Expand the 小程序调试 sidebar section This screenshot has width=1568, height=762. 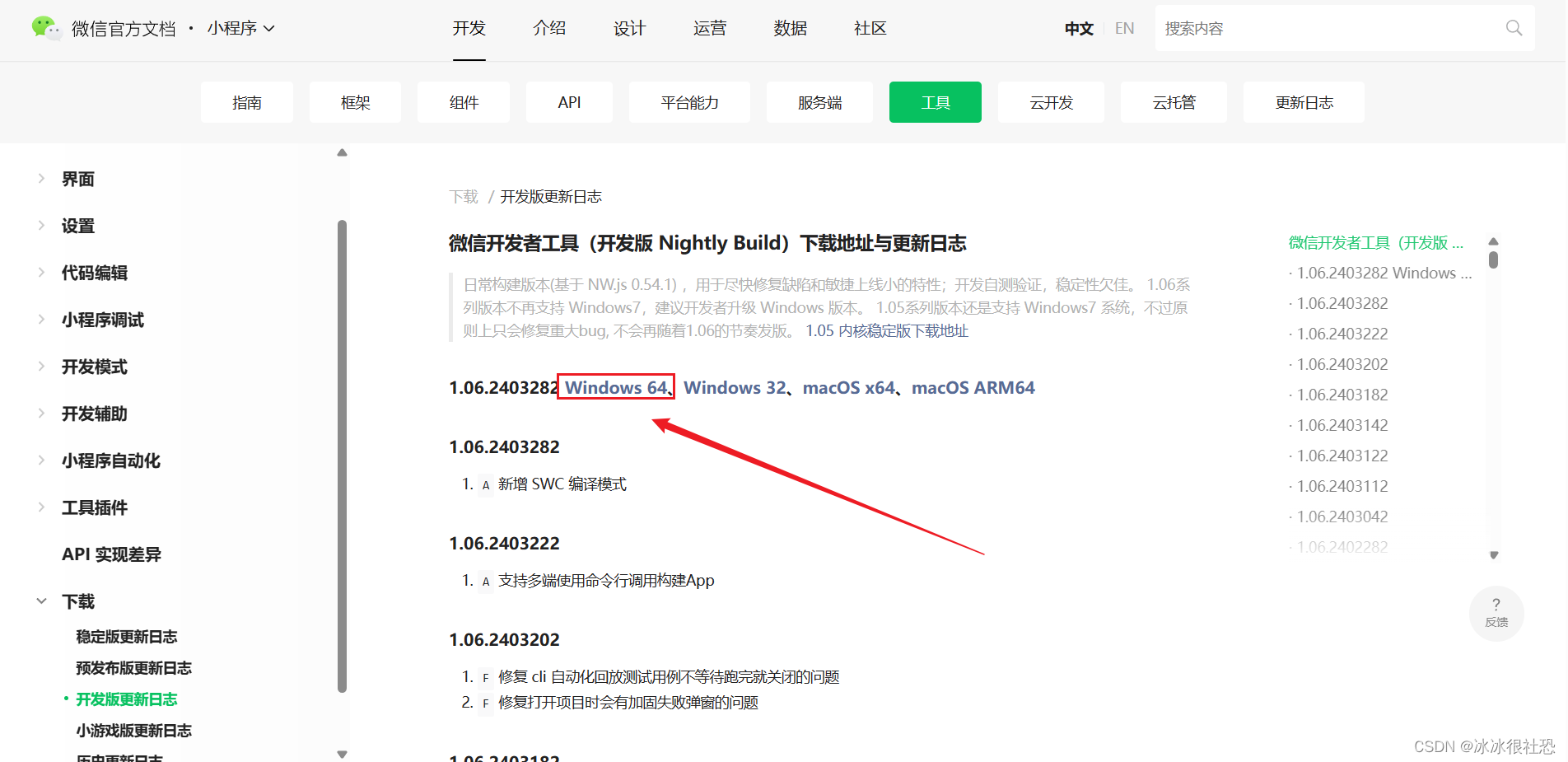[x=102, y=320]
